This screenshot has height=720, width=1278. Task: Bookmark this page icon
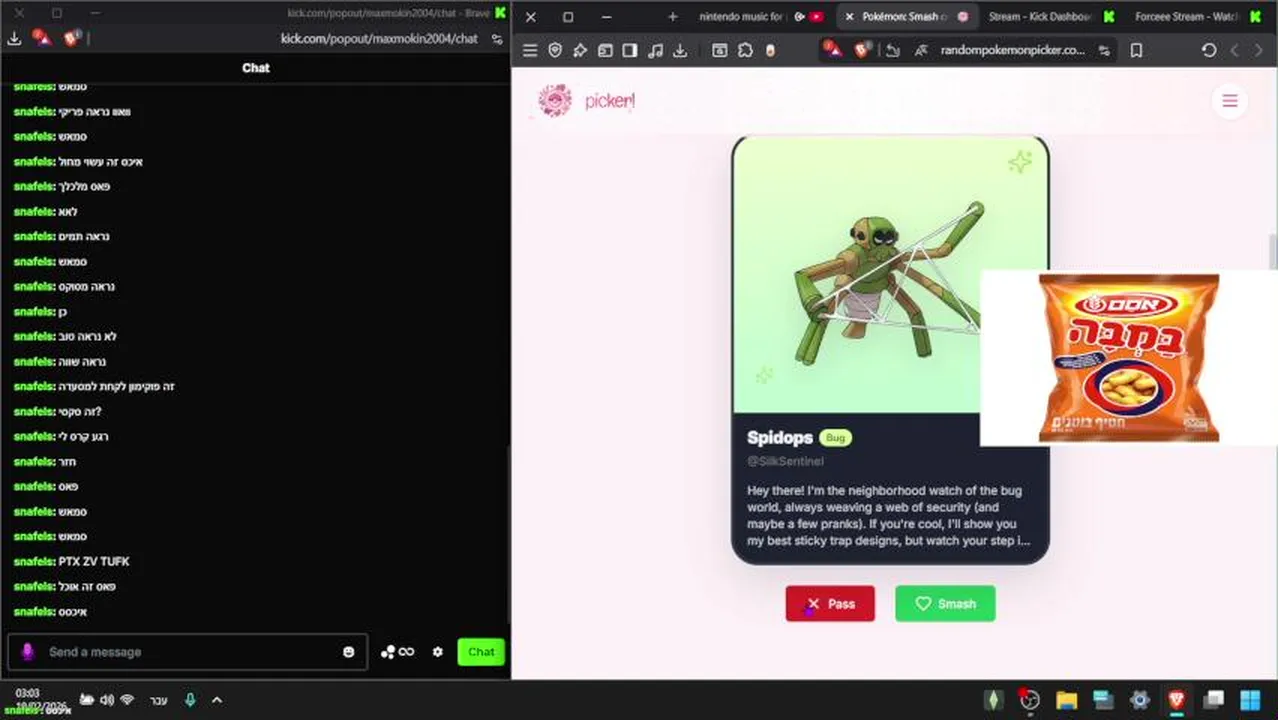[1136, 50]
